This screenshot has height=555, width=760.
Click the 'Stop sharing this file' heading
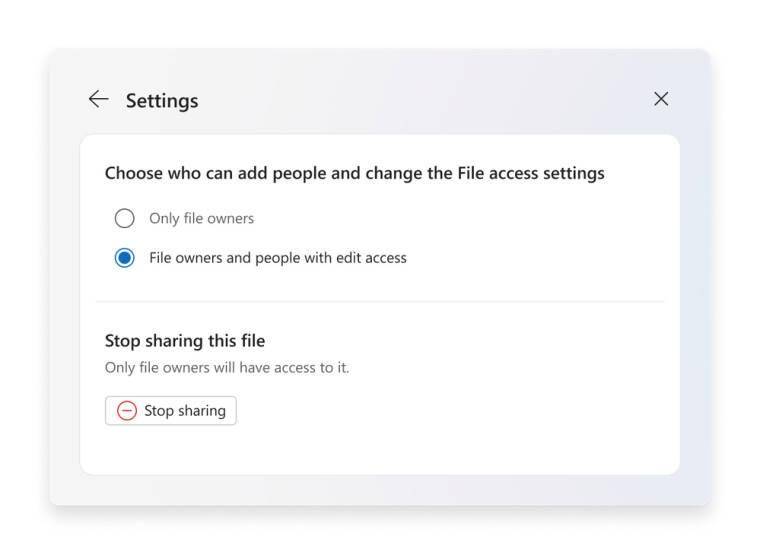point(185,341)
